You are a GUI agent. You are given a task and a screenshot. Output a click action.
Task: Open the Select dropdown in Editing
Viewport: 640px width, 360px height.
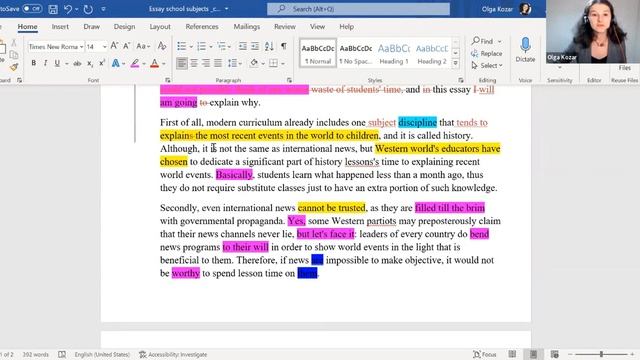tap(487, 65)
